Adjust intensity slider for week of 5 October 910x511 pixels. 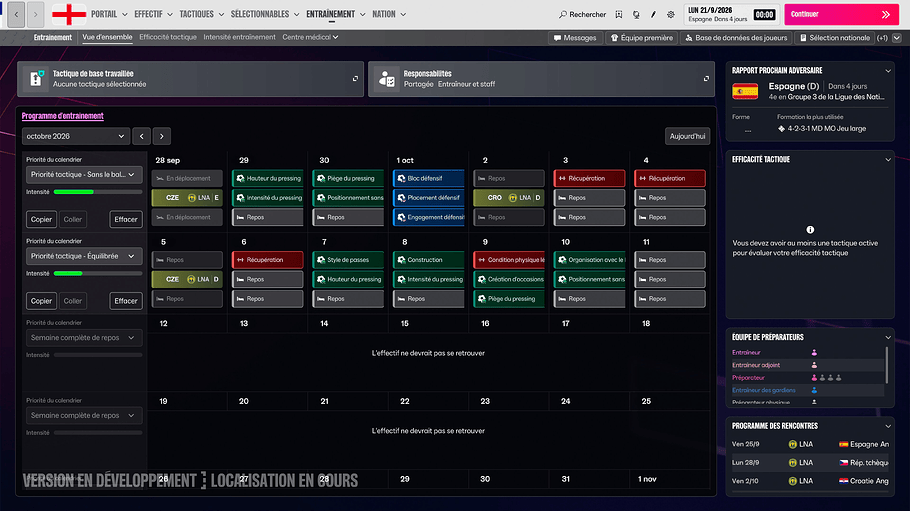click(x=98, y=274)
